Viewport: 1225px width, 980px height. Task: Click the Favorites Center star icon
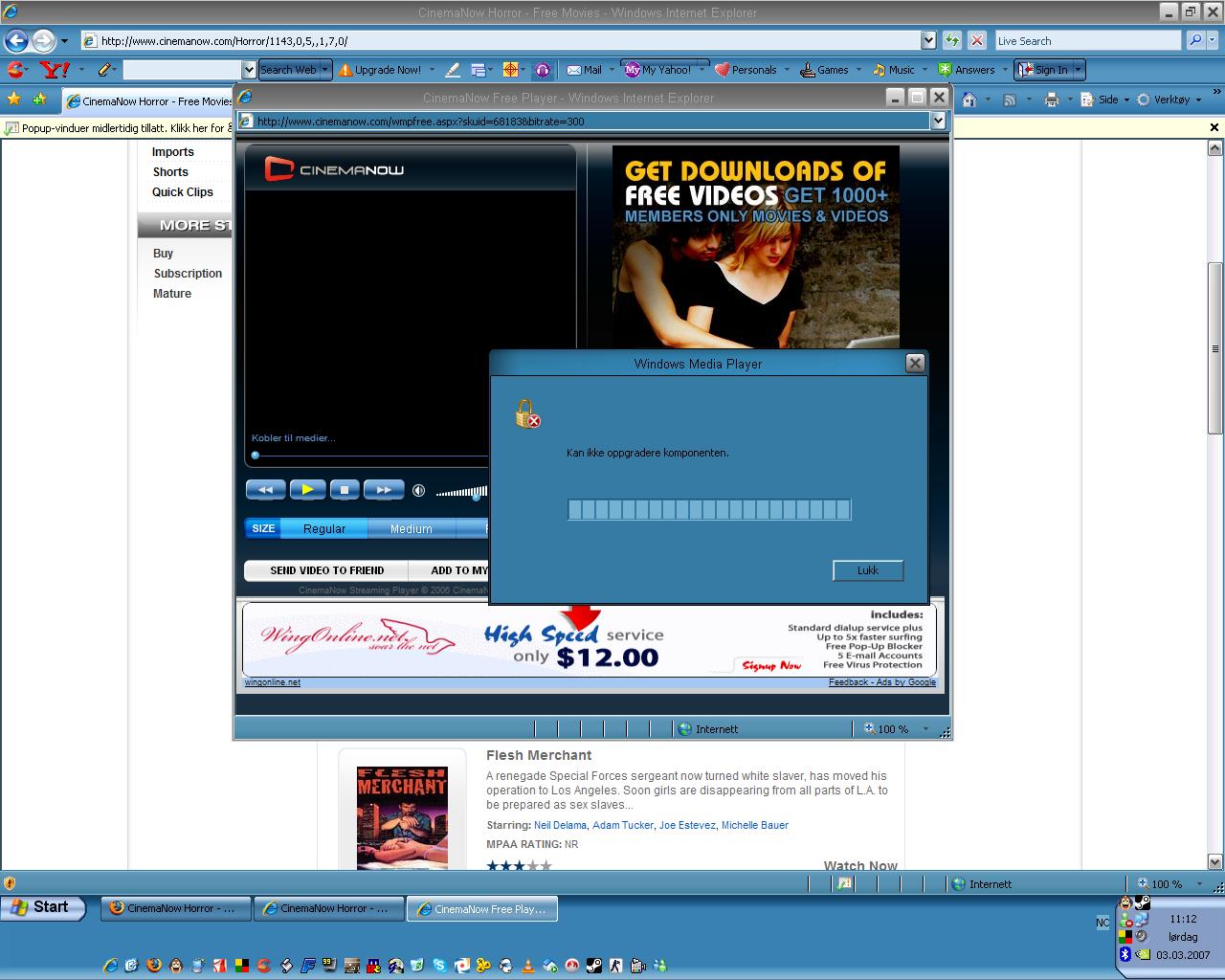[14, 100]
